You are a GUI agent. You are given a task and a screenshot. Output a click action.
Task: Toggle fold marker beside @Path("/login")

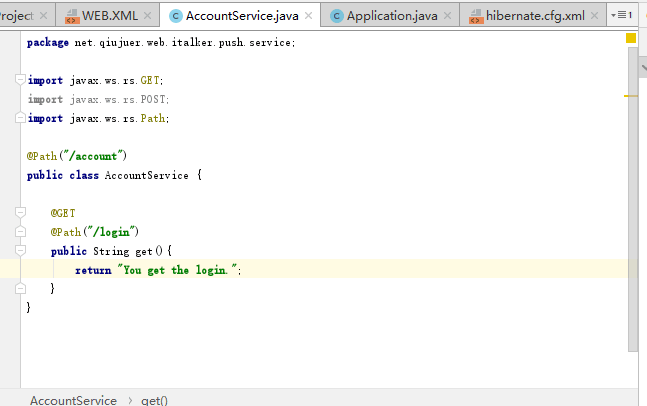point(20,231)
